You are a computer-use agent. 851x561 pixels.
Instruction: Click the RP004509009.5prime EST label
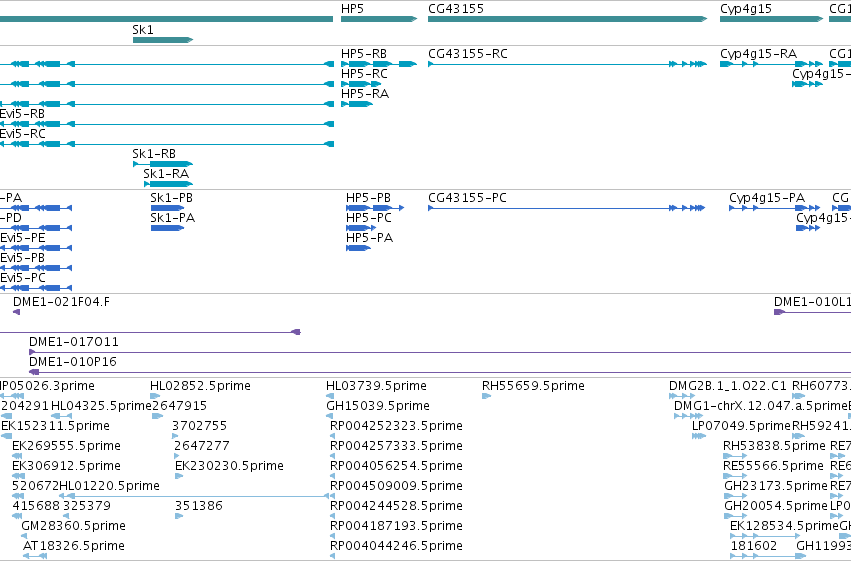[396, 487]
